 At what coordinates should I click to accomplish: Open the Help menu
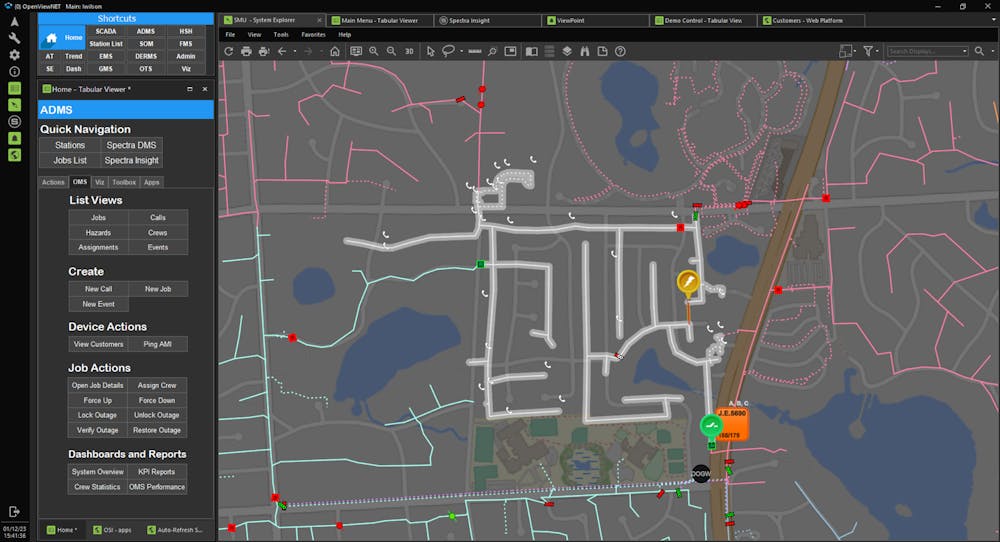point(344,34)
